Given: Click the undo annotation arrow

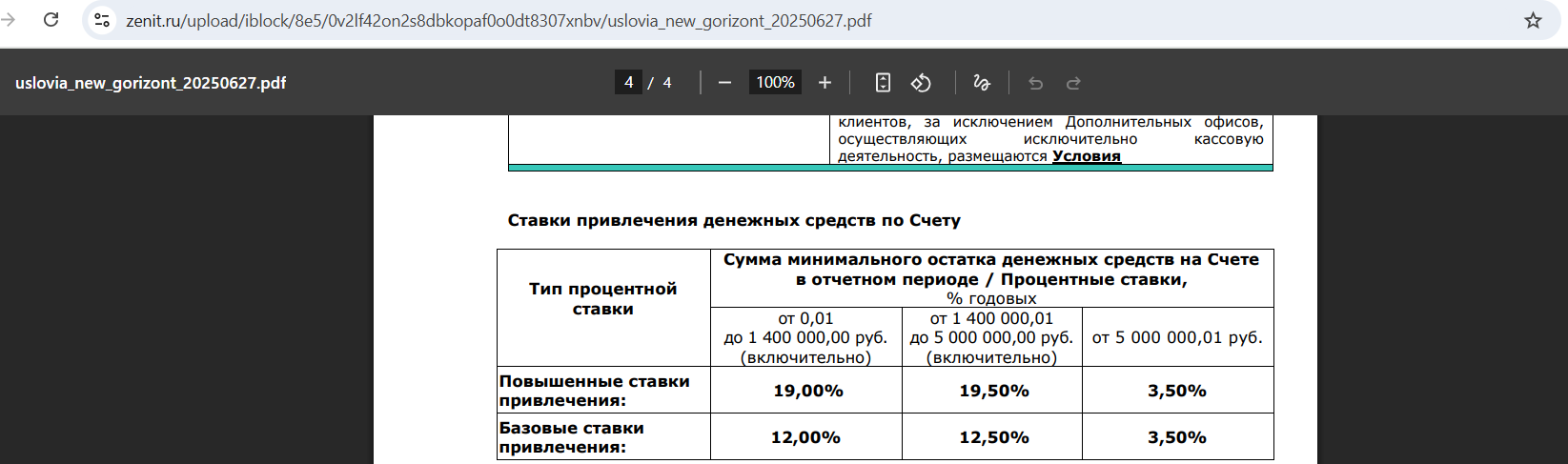Looking at the screenshot, I should [x=1035, y=83].
